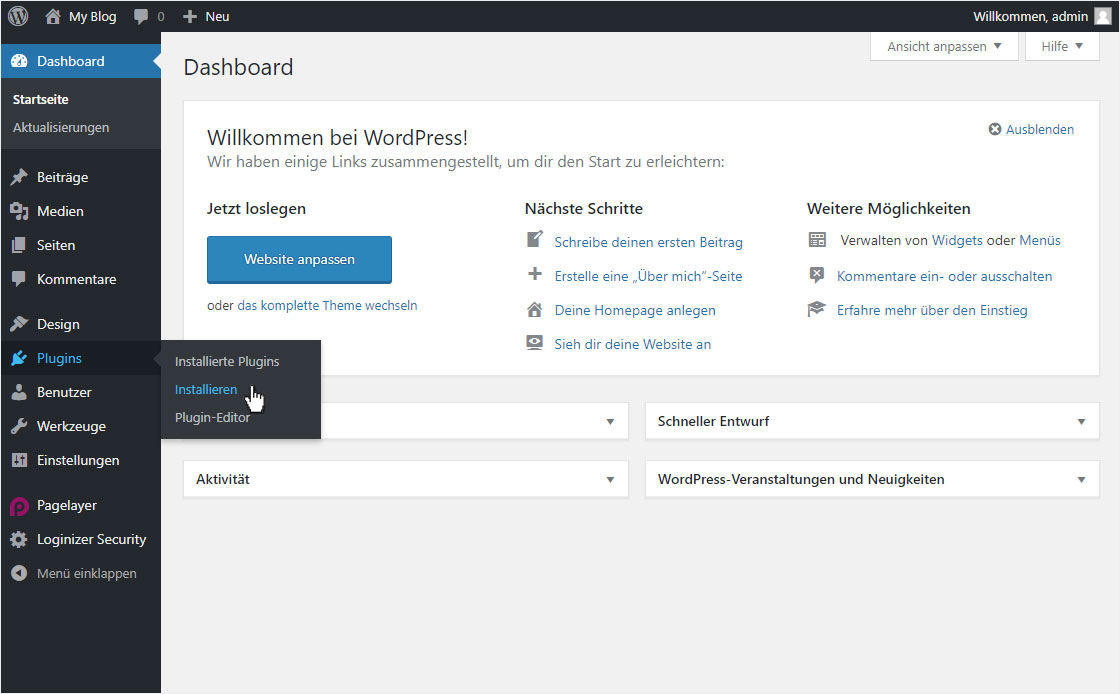Open the Hilfe dropdown tab

1061,46
